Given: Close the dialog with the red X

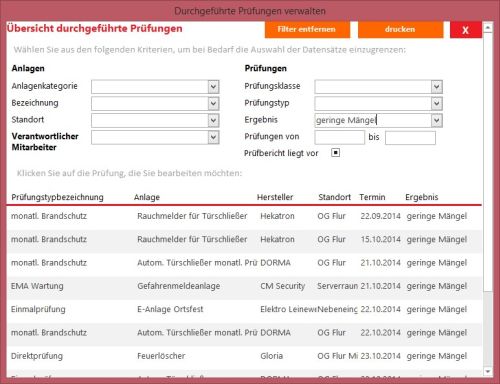Looking at the screenshot, I should (466, 30).
